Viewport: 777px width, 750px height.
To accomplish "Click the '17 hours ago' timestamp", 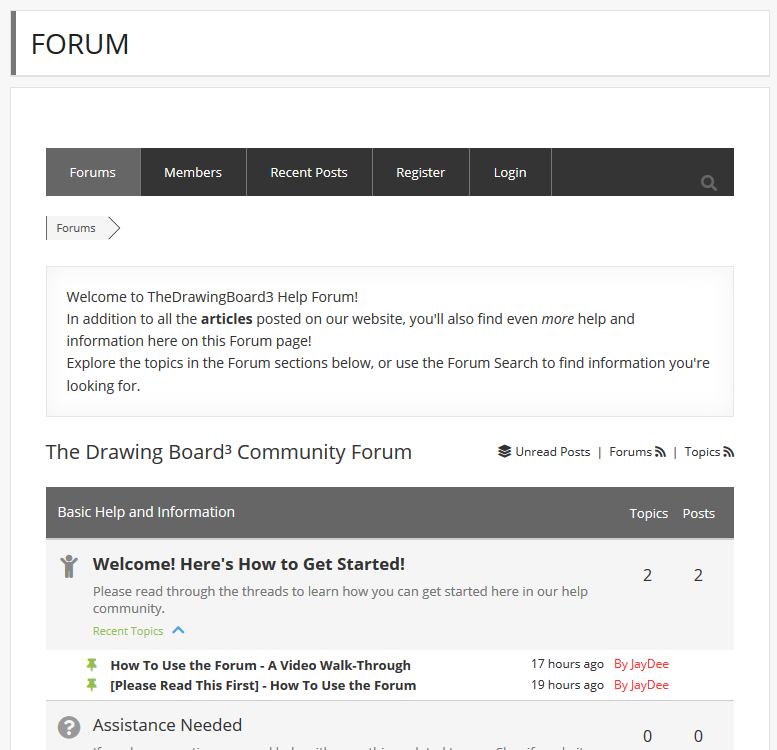I will [x=567, y=664].
